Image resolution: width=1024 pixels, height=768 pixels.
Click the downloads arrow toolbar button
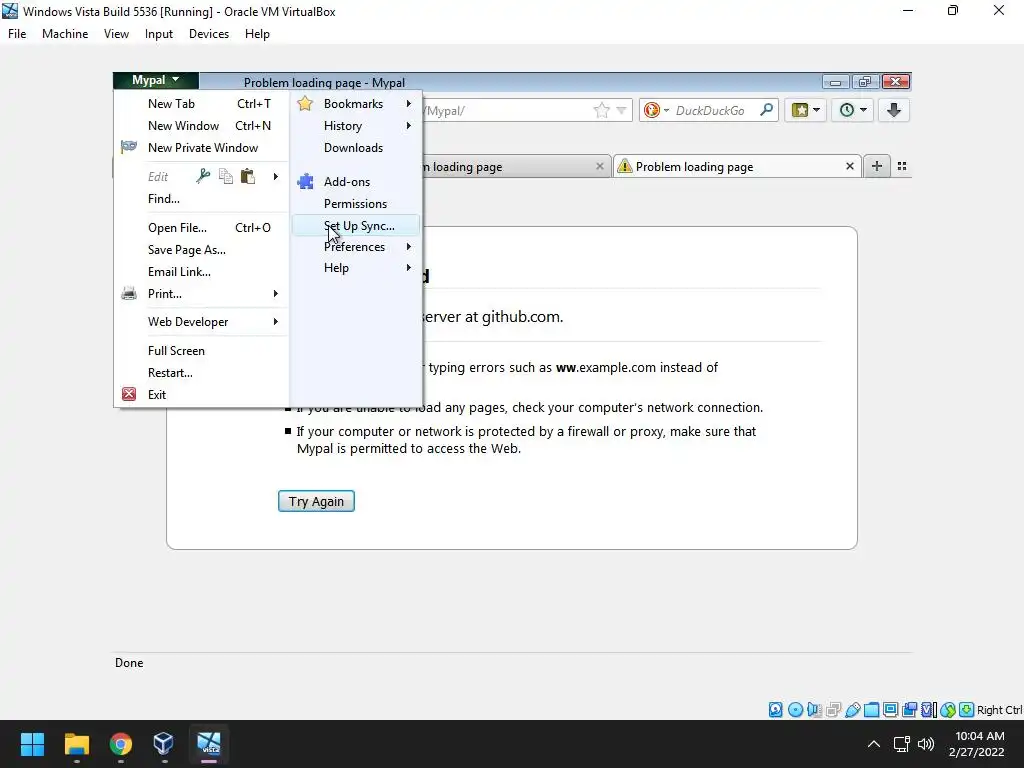[x=893, y=110]
